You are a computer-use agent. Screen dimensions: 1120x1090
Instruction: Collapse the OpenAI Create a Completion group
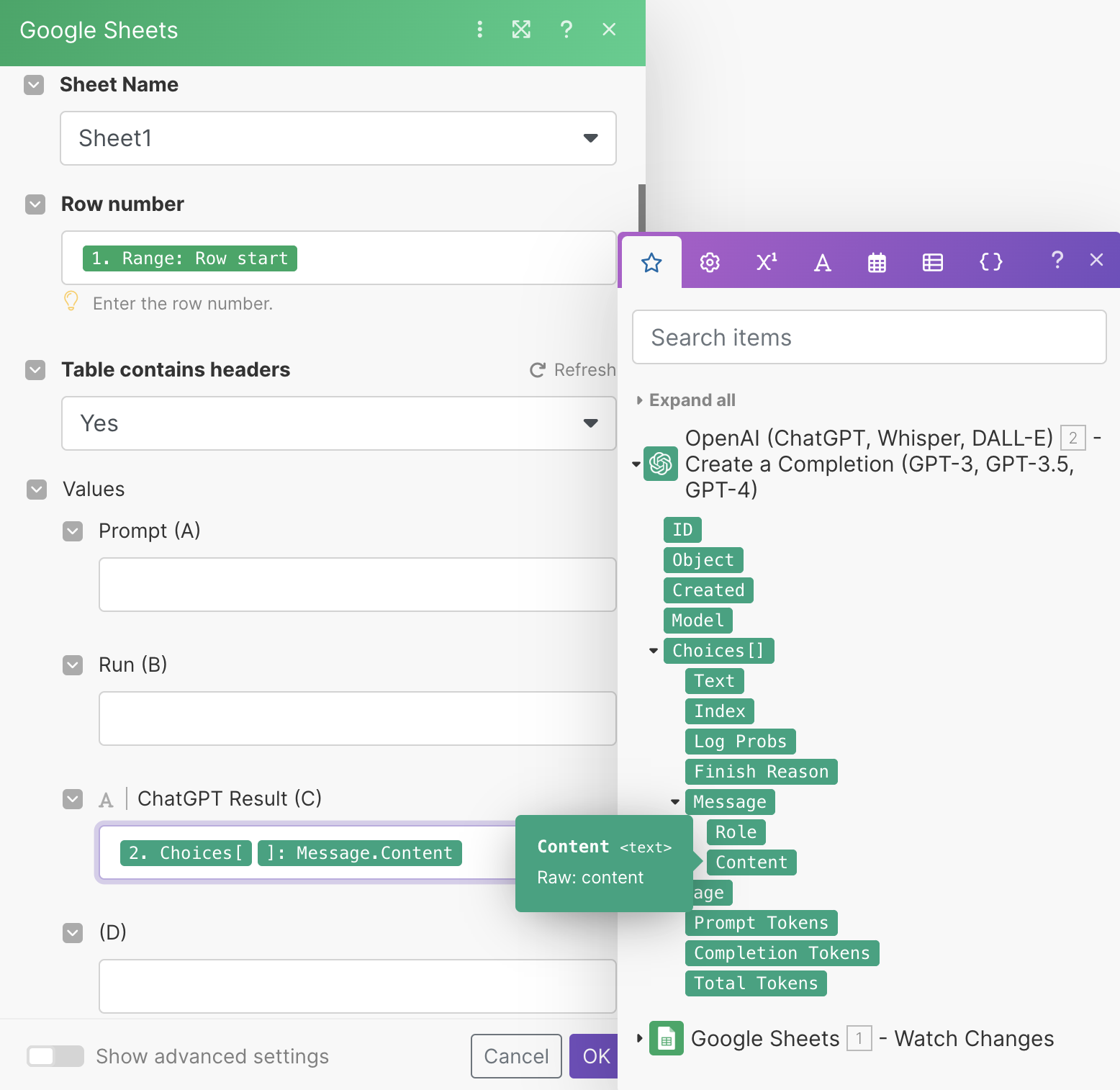click(x=636, y=464)
